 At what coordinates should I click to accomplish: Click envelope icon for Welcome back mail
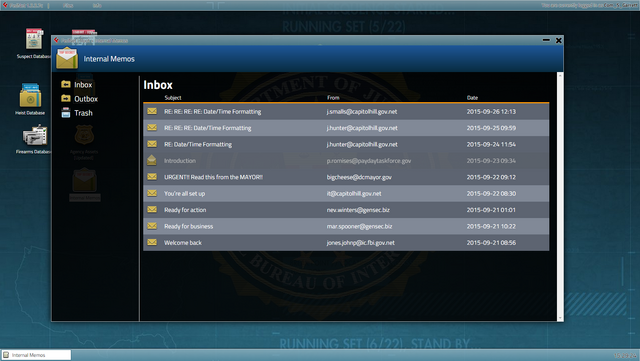click(x=152, y=242)
